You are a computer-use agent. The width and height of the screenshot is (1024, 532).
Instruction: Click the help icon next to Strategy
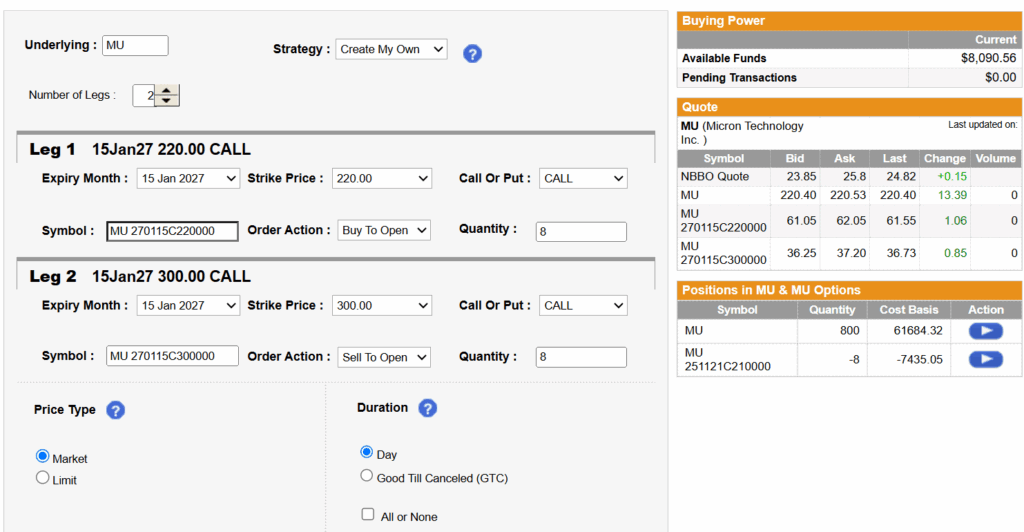coord(473,53)
